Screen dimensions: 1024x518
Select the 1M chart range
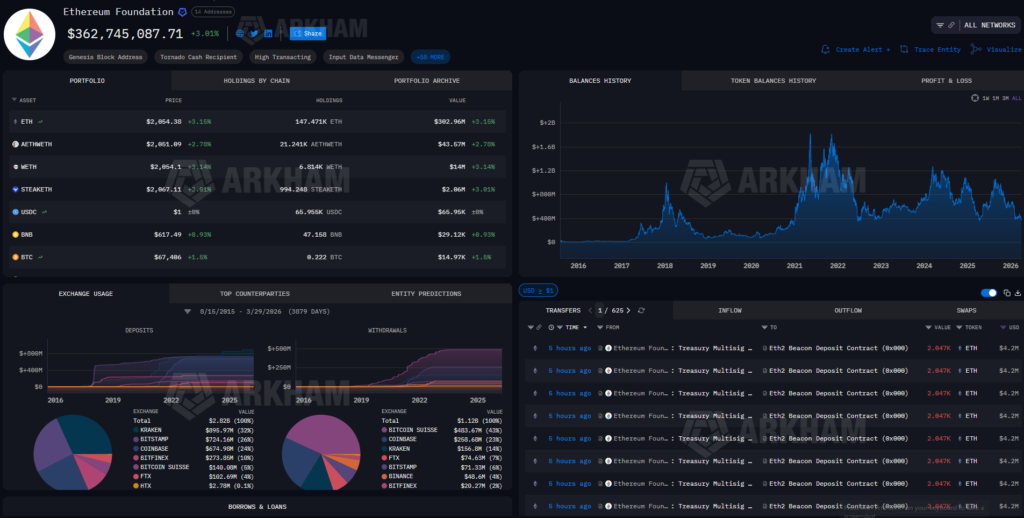pyautogui.click(x=996, y=98)
